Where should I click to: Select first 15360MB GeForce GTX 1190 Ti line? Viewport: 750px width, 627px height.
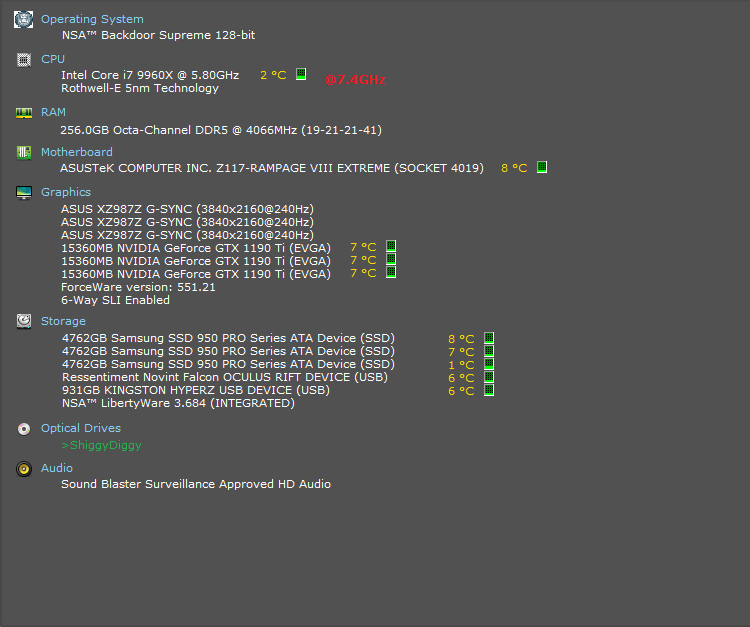[x=196, y=248]
